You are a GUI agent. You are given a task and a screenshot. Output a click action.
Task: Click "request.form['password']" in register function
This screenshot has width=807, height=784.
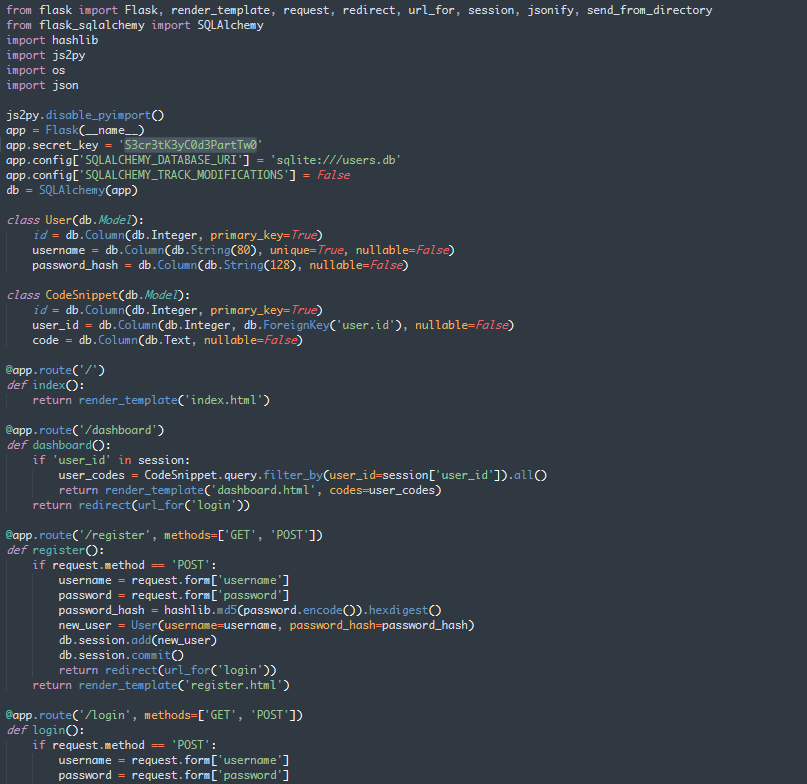pos(210,595)
